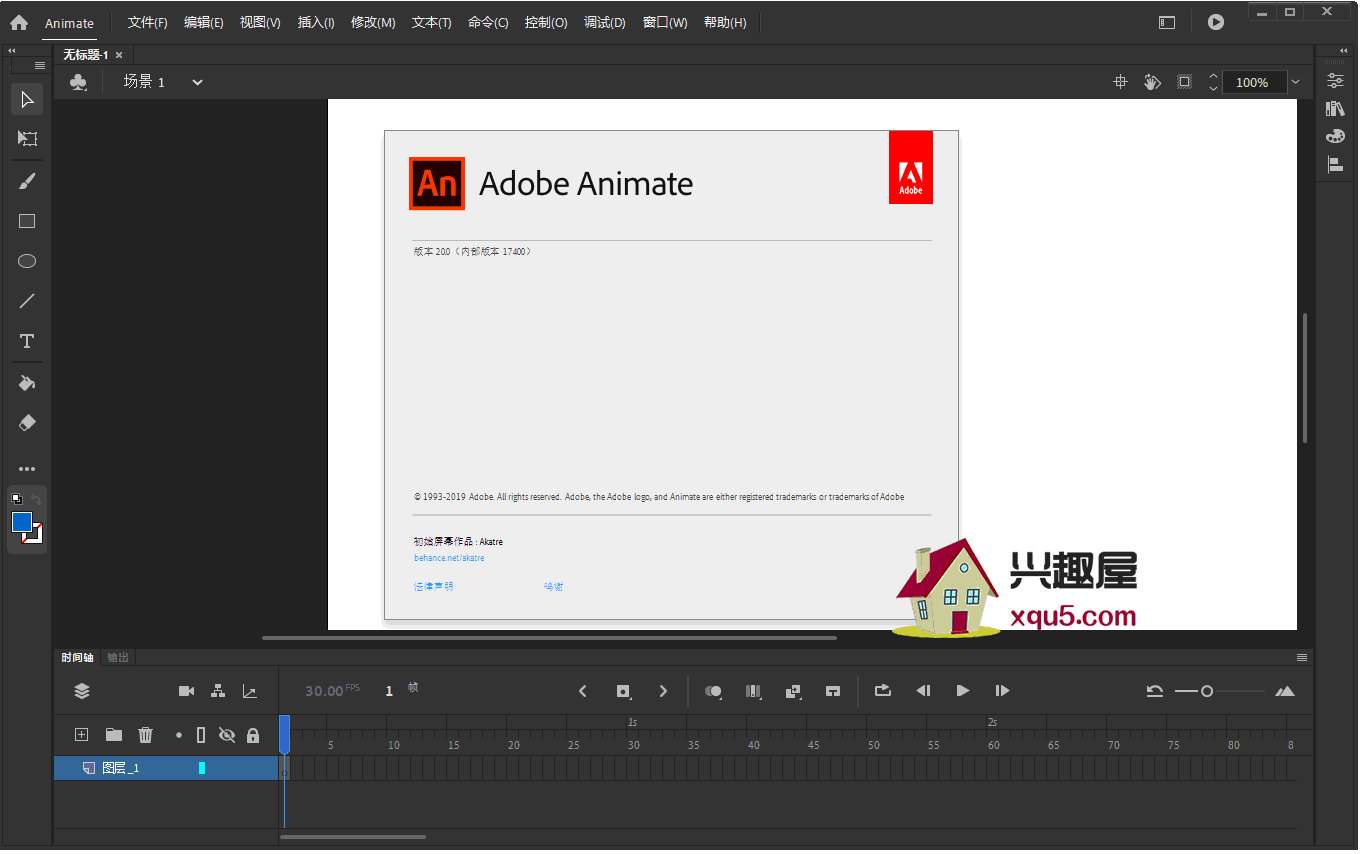Toggle edit multiple frames button
1360x854 pixels.
pyautogui.click(x=754, y=691)
